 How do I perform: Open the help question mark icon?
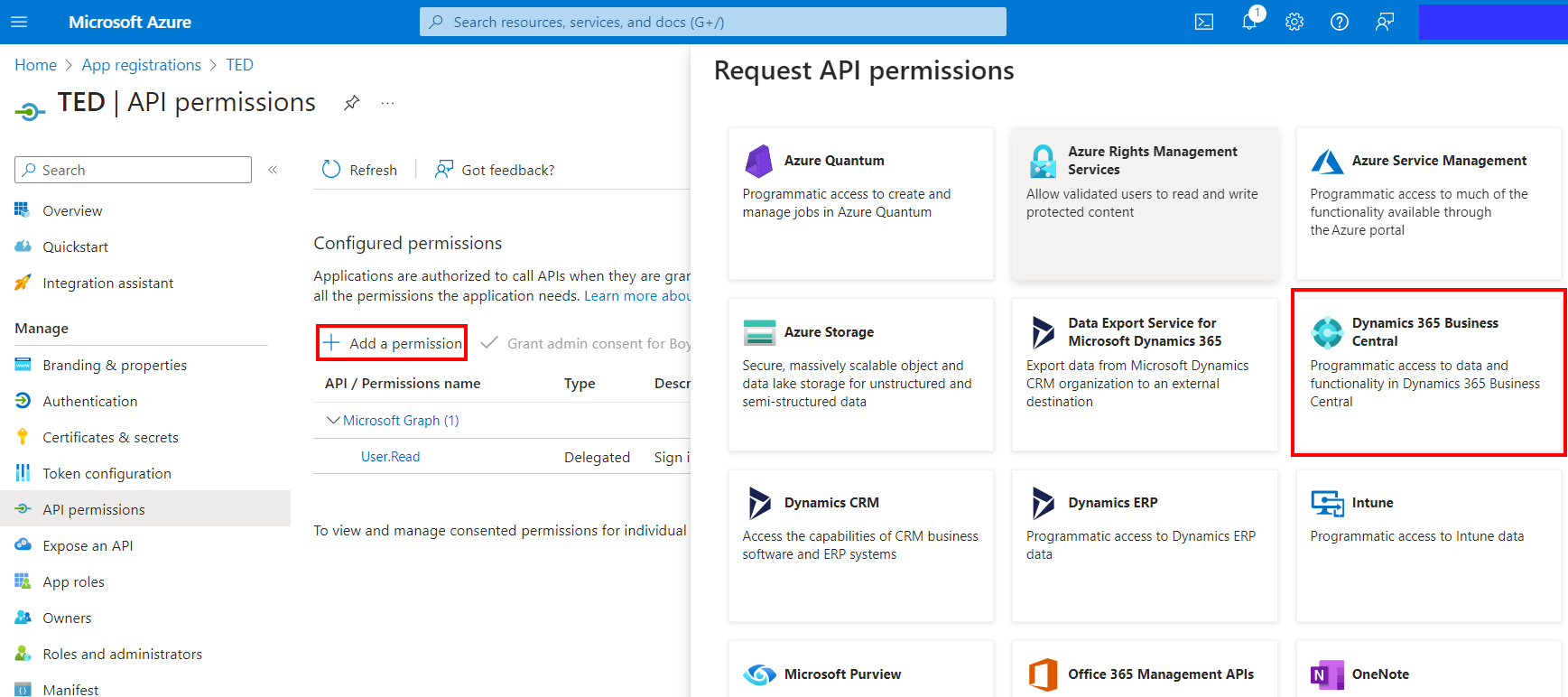[1340, 22]
